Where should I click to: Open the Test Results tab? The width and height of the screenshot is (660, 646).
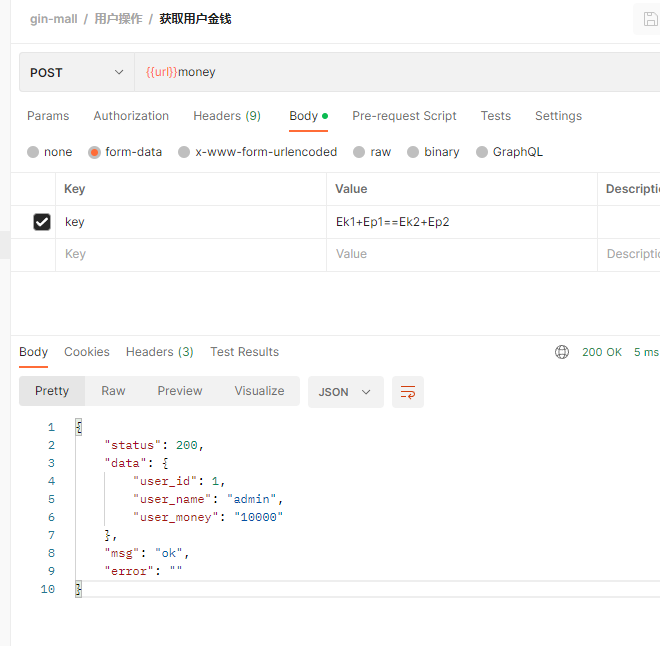click(244, 352)
